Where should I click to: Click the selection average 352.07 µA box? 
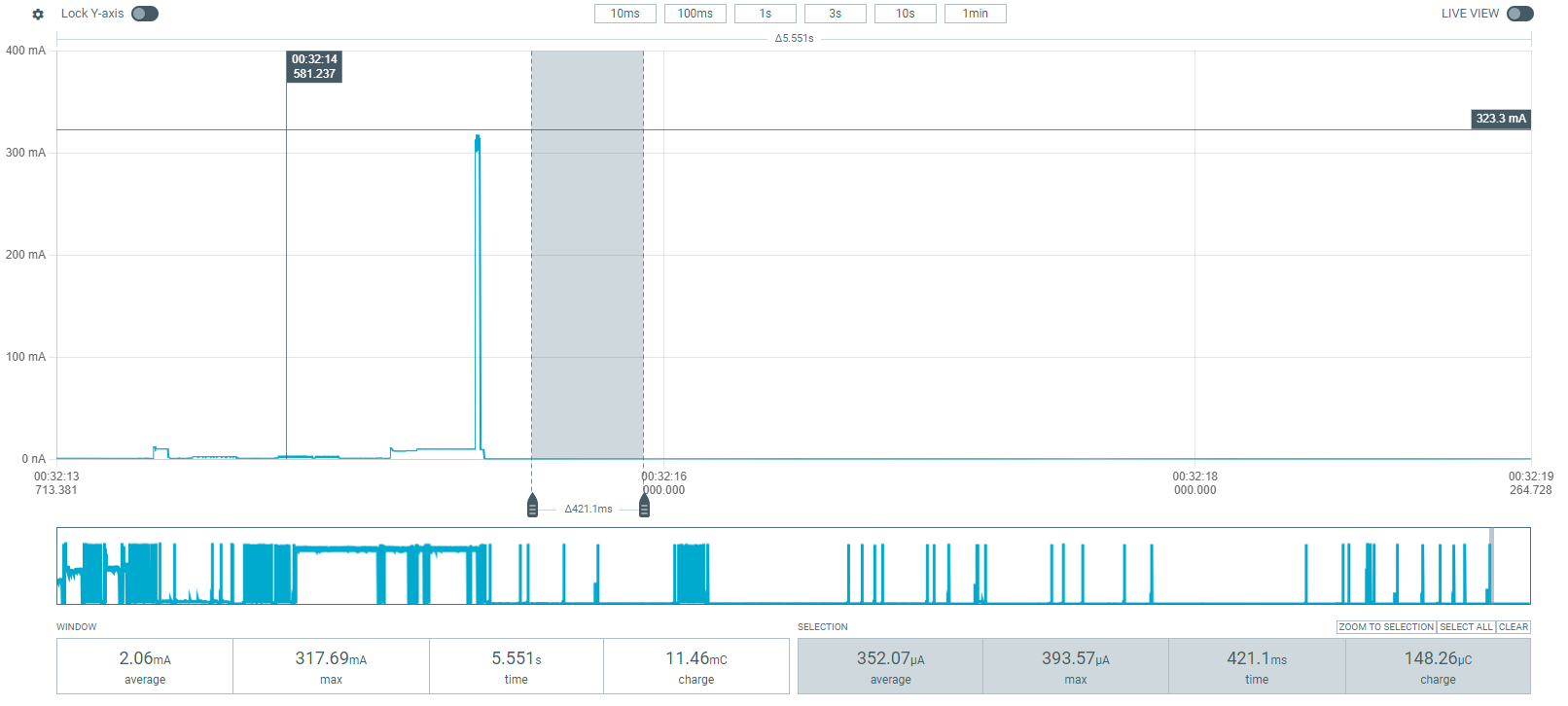(890, 666)
